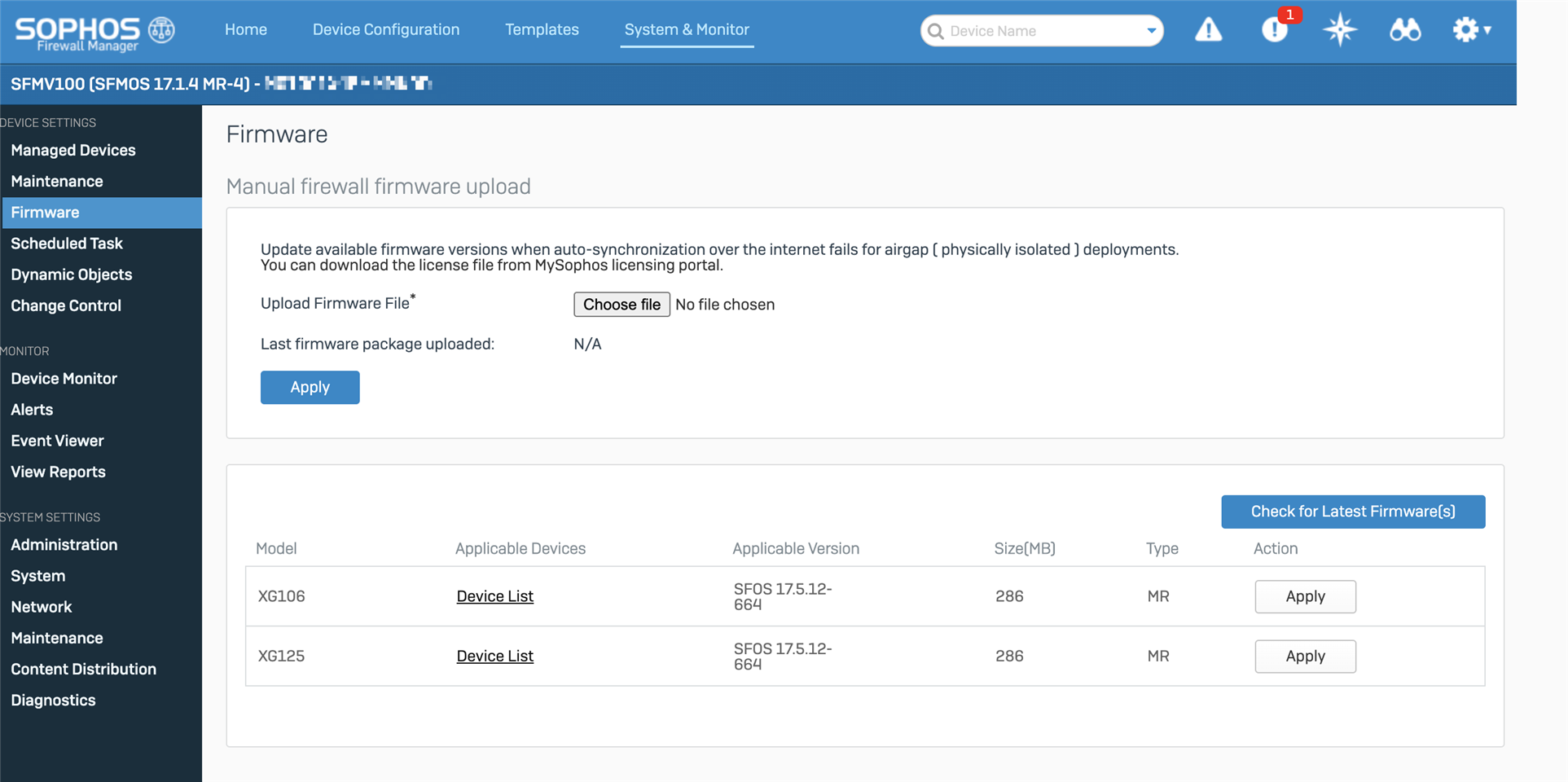The height and width of the screenshot is (782, 1568).
Task: Click the search magnifier icon in Device Name box
Action: (936, 31)
